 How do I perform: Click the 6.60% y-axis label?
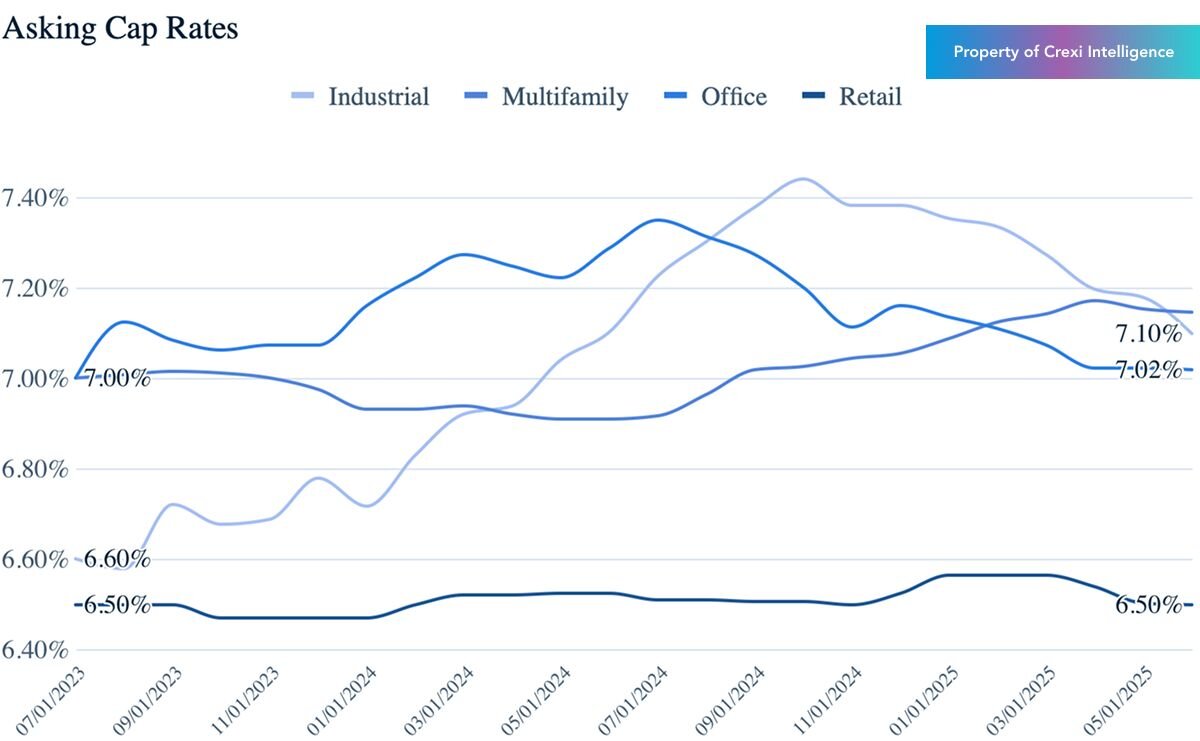[x=35, y=560]
